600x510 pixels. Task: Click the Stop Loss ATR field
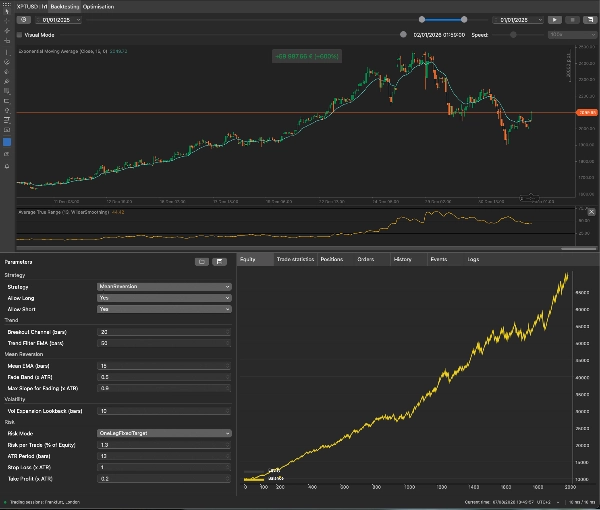click(164, 468)
